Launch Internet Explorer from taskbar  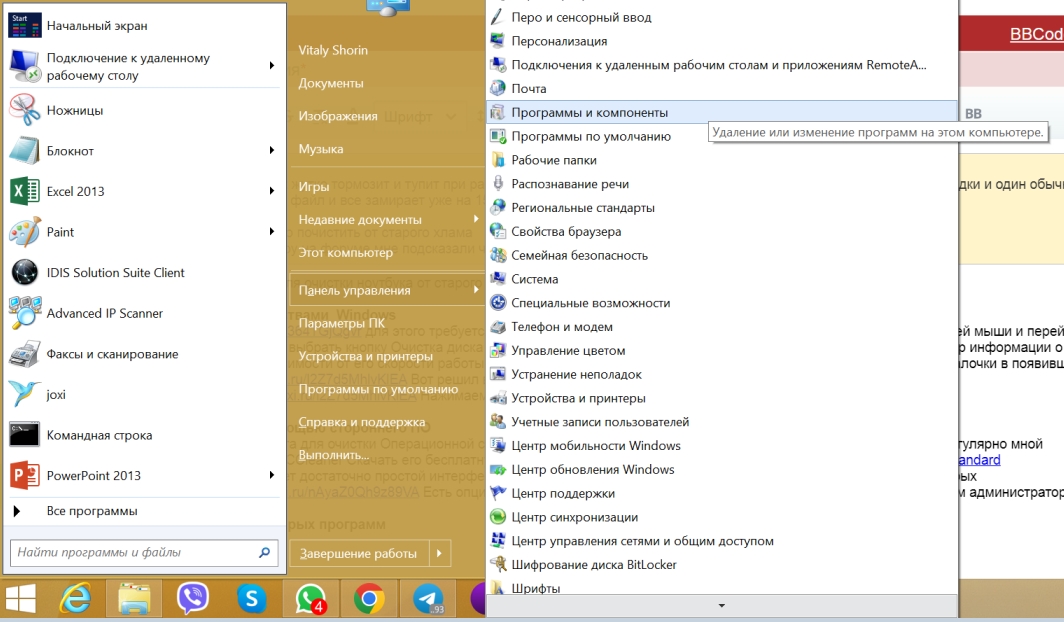75,598
